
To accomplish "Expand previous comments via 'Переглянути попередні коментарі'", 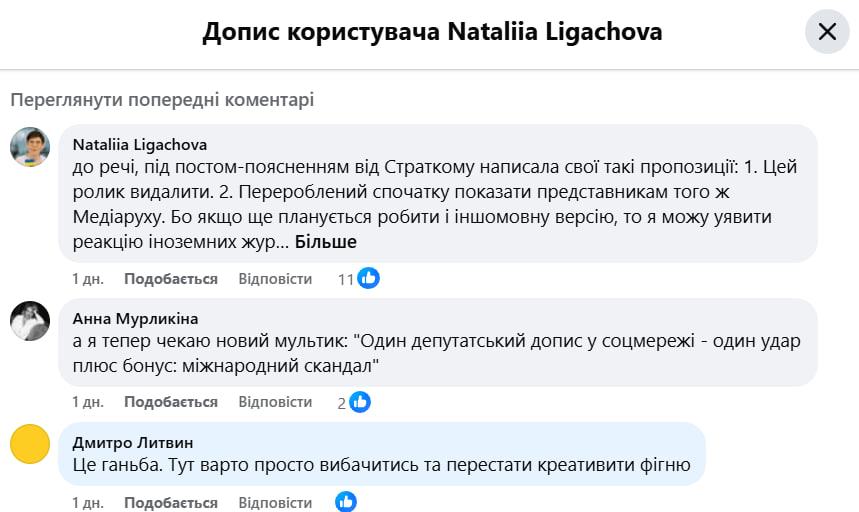I will click(x=162, y=99).
